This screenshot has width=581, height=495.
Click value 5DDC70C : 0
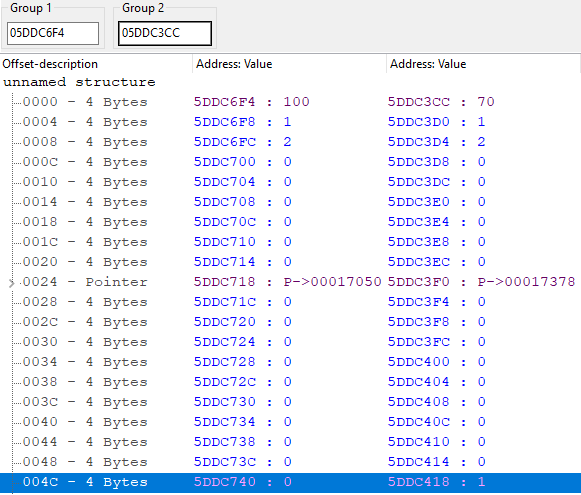click(243, 222)
